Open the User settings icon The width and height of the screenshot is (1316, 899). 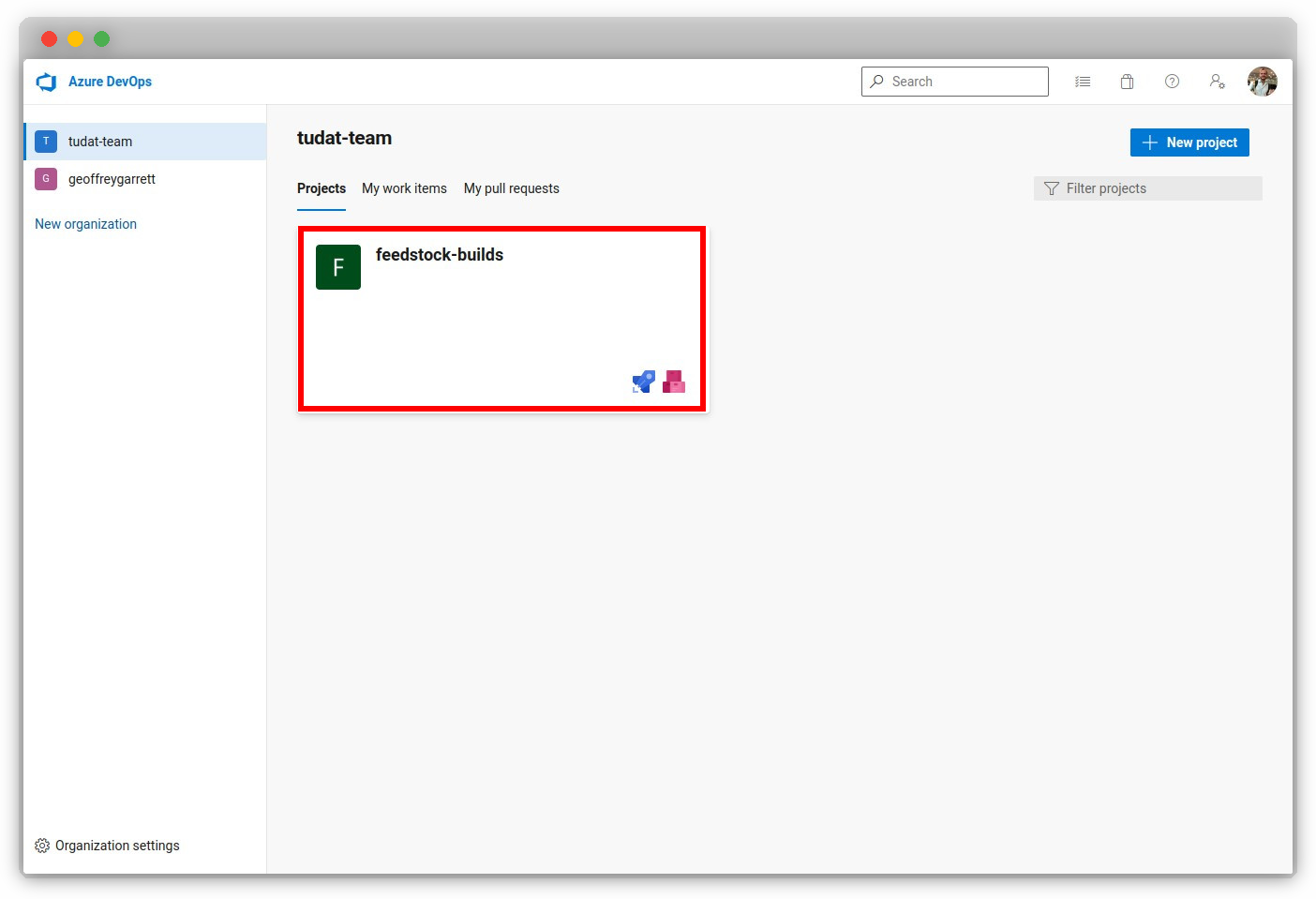[x=1217, y=82]
